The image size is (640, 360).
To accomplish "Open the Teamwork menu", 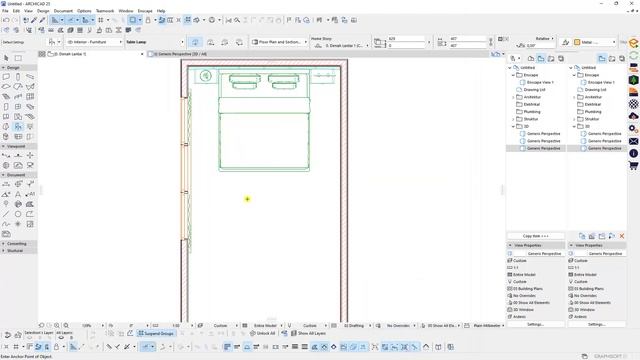I will [x=105, y=11].
